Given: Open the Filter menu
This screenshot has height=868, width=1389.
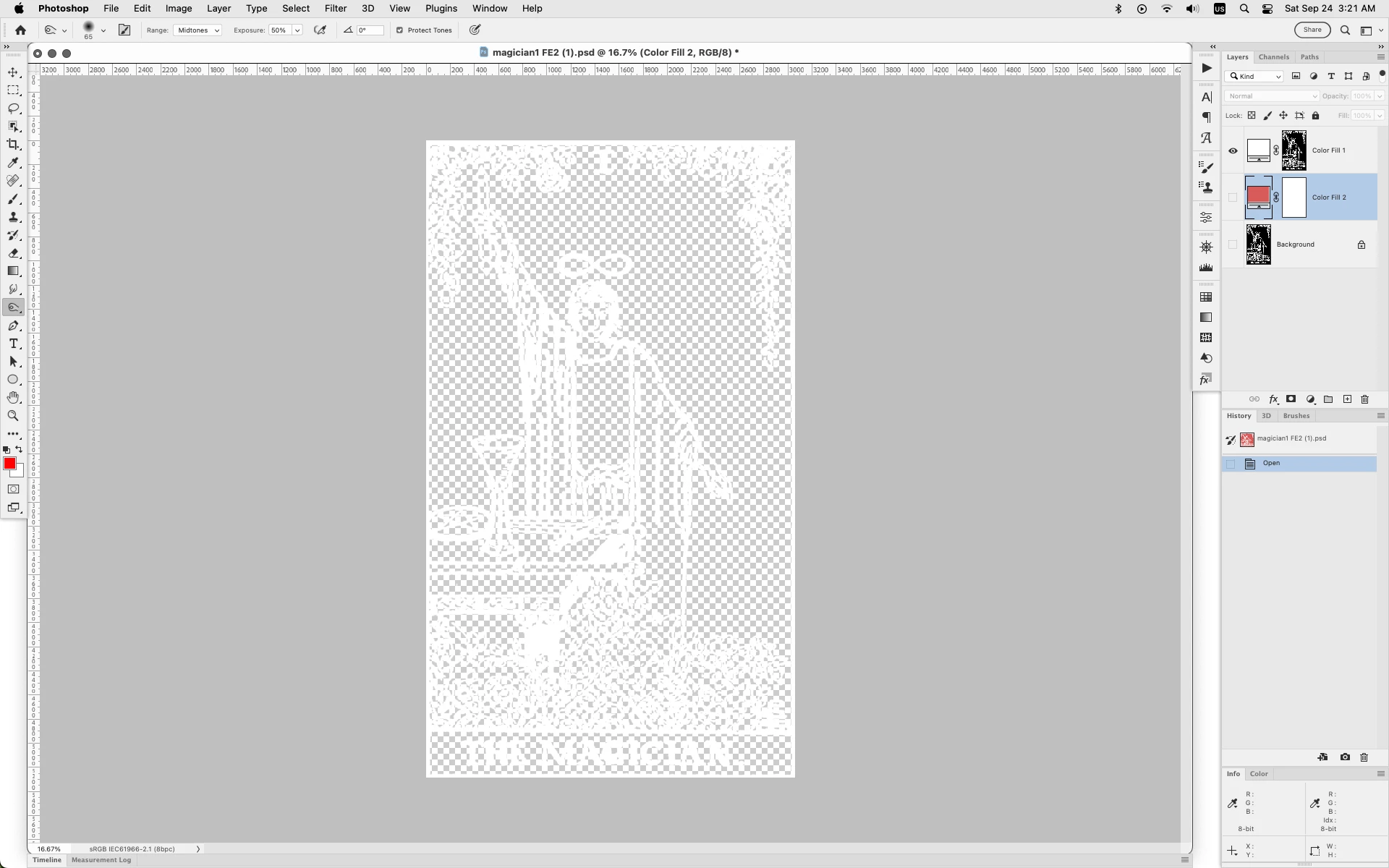Looking at the screenshot, I should 335,9.
